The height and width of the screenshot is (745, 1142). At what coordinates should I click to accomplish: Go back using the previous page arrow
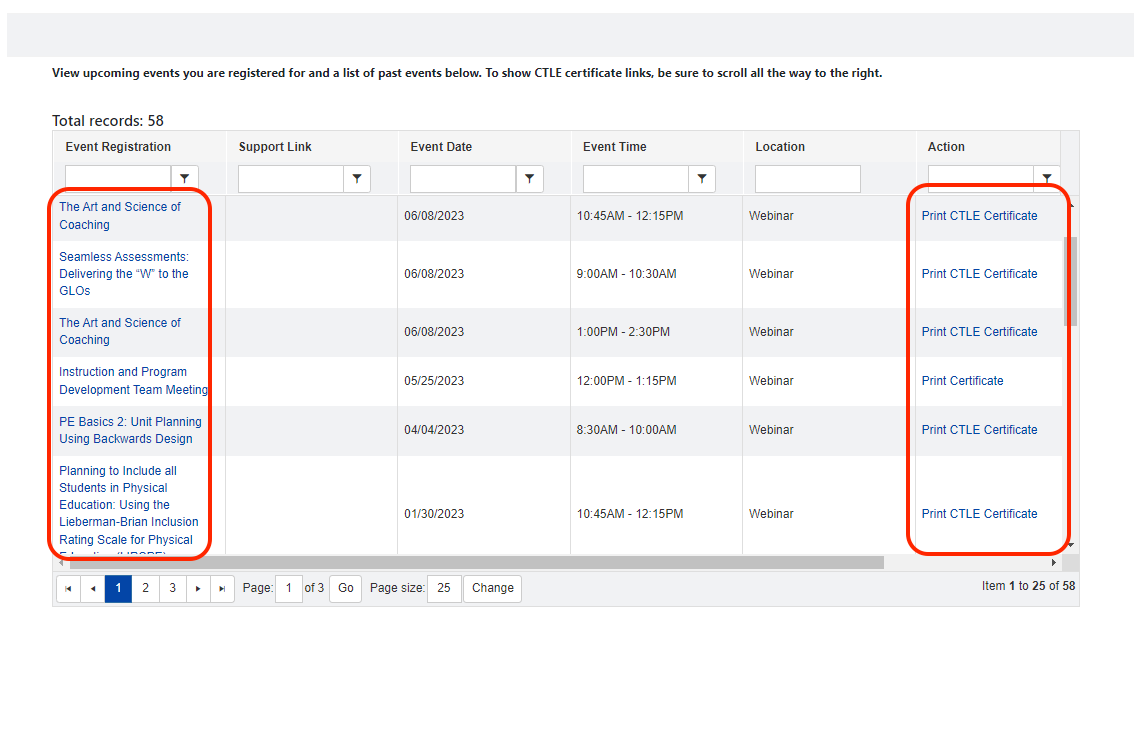92,589
